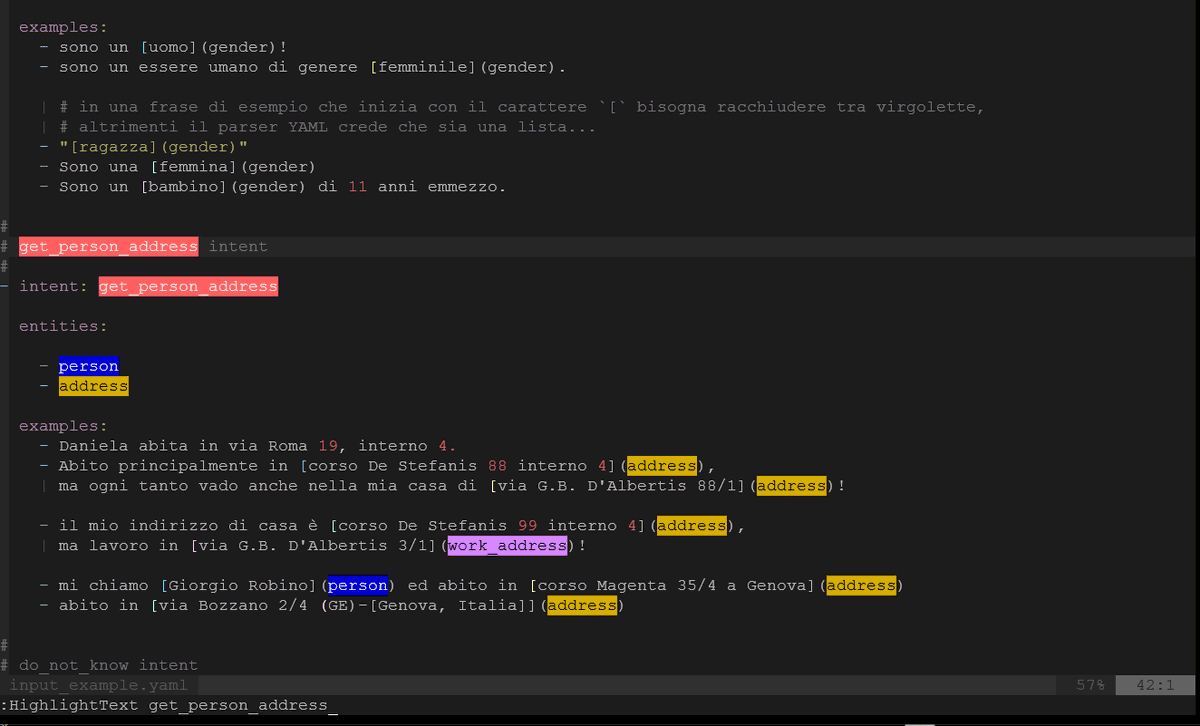Click the name 'Daniela' in the first example
1200x726 pixels.
tap(93, 446)
